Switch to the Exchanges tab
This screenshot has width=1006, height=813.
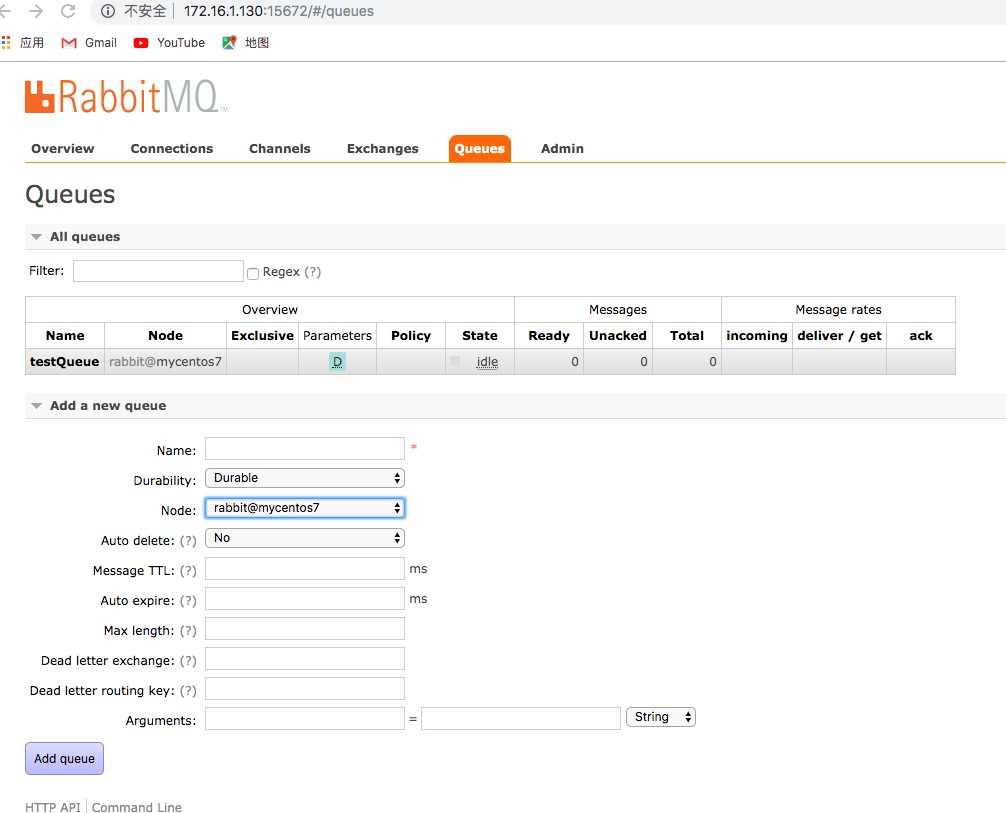coord(382,148)
